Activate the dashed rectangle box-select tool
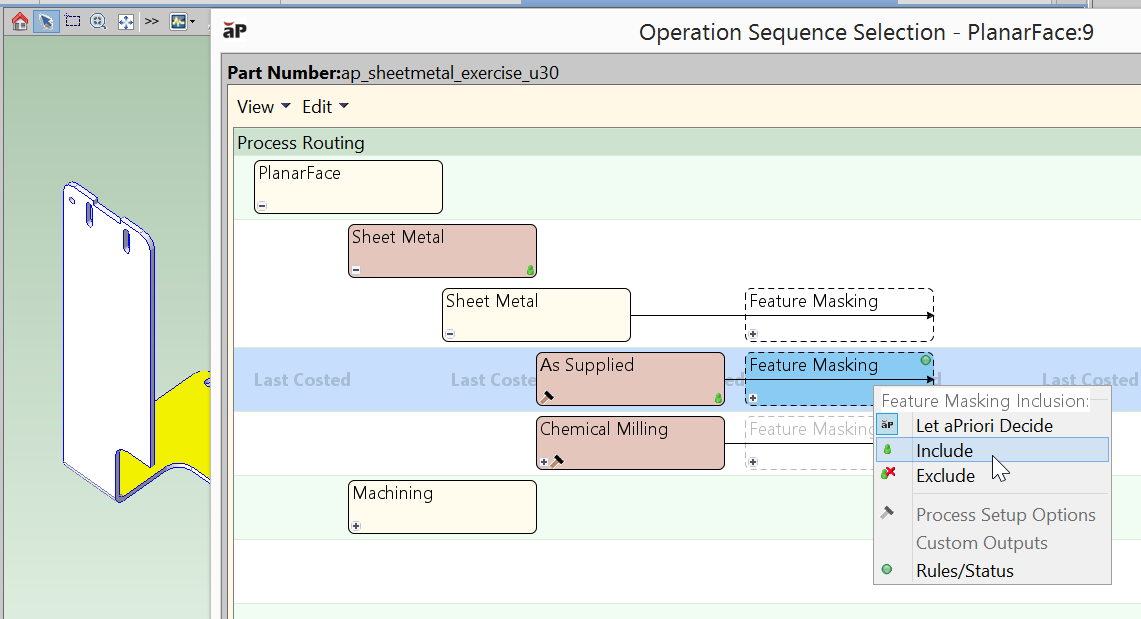1141x619 pixels. 72,21
